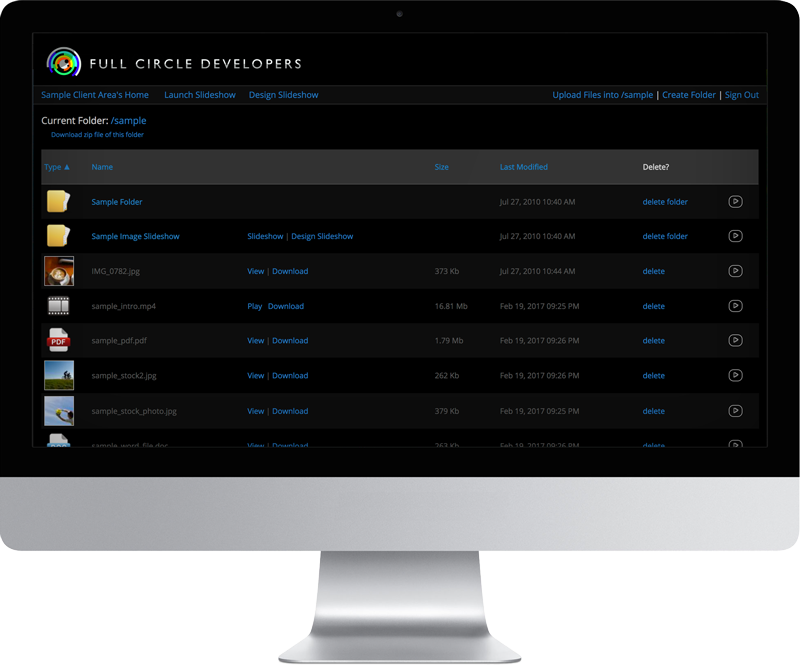Screen dimensions: 800x665
Task: Open the sample_stock2.jpg thumbnail
Action: coord(59,375)
